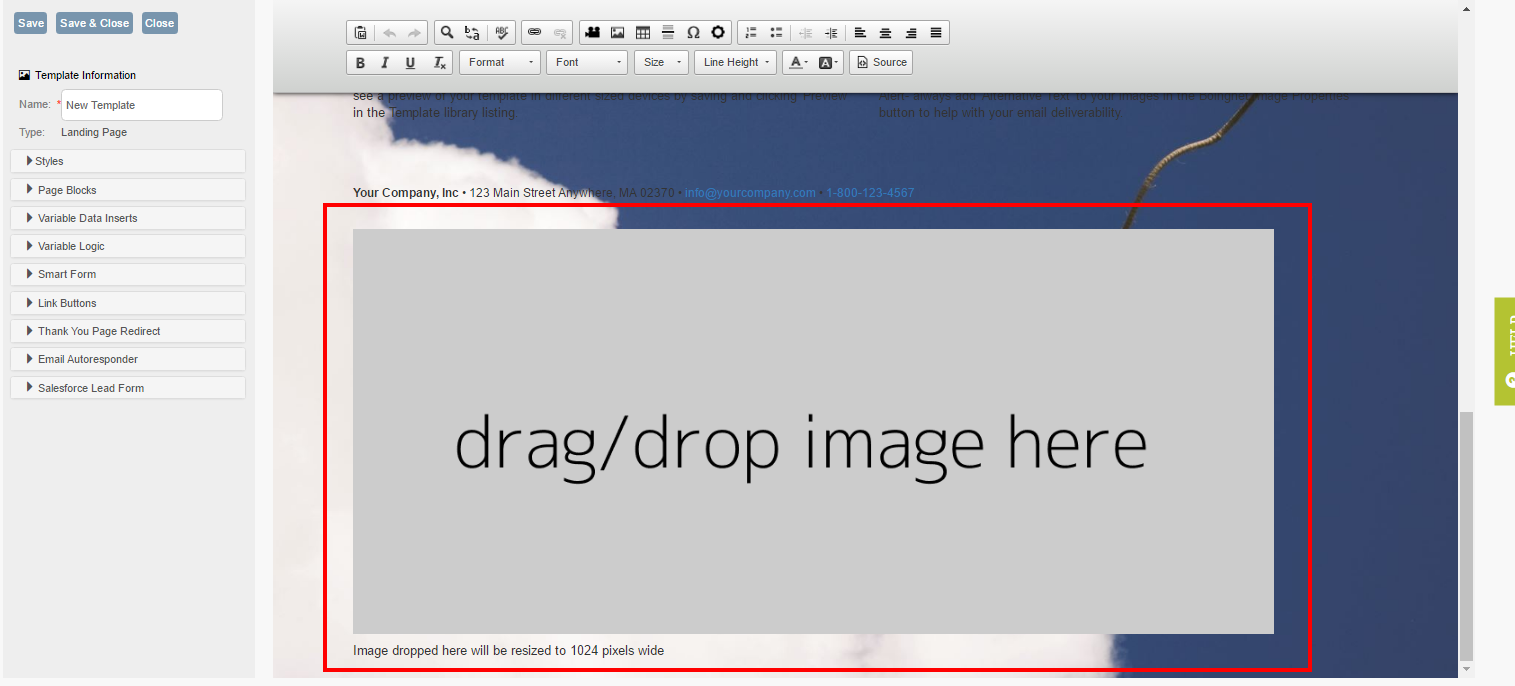
Task: Click the Template Information heading
Action: pyautogui.click(x=85, y=75)
